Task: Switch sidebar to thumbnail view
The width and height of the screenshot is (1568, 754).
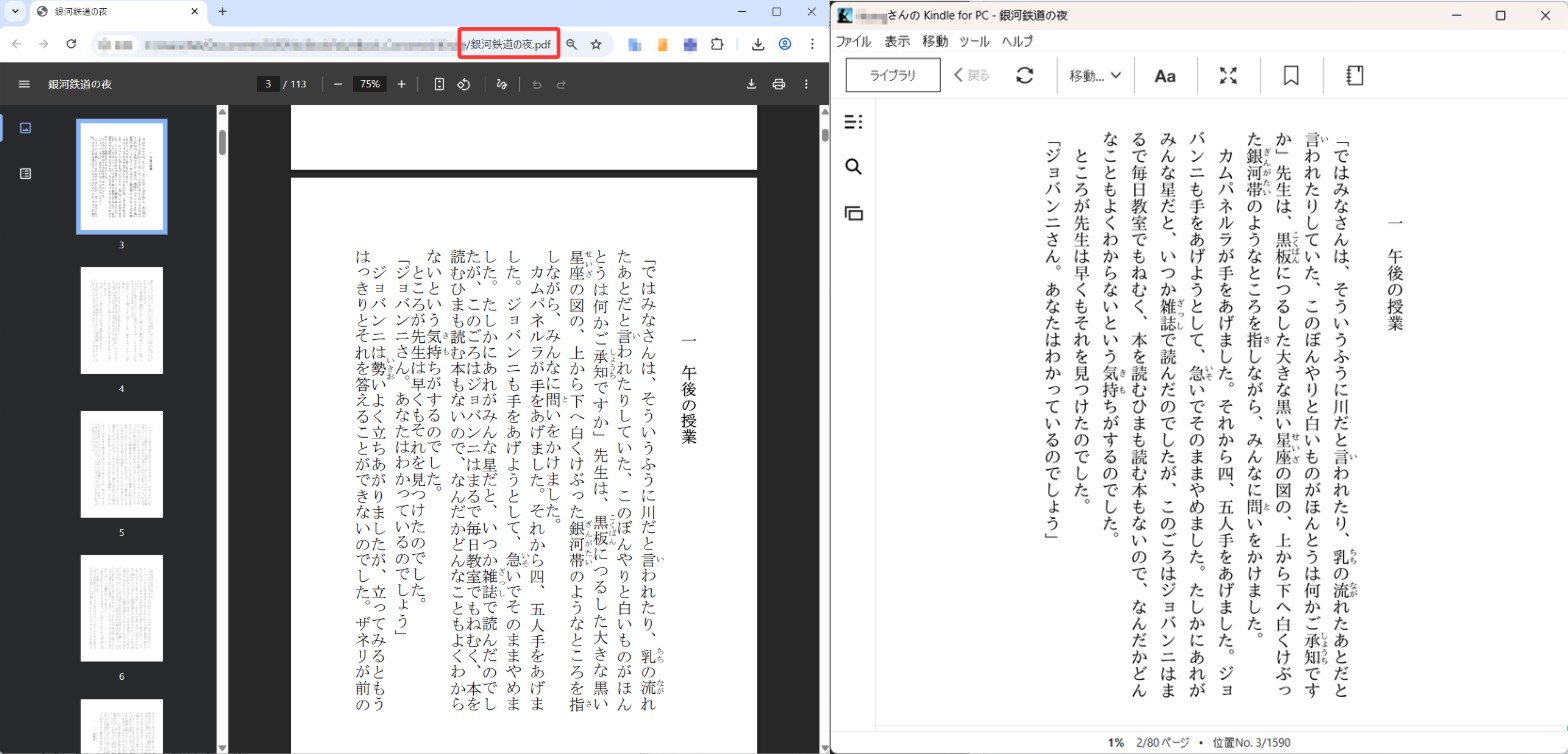Action: [x=26, y=128]
